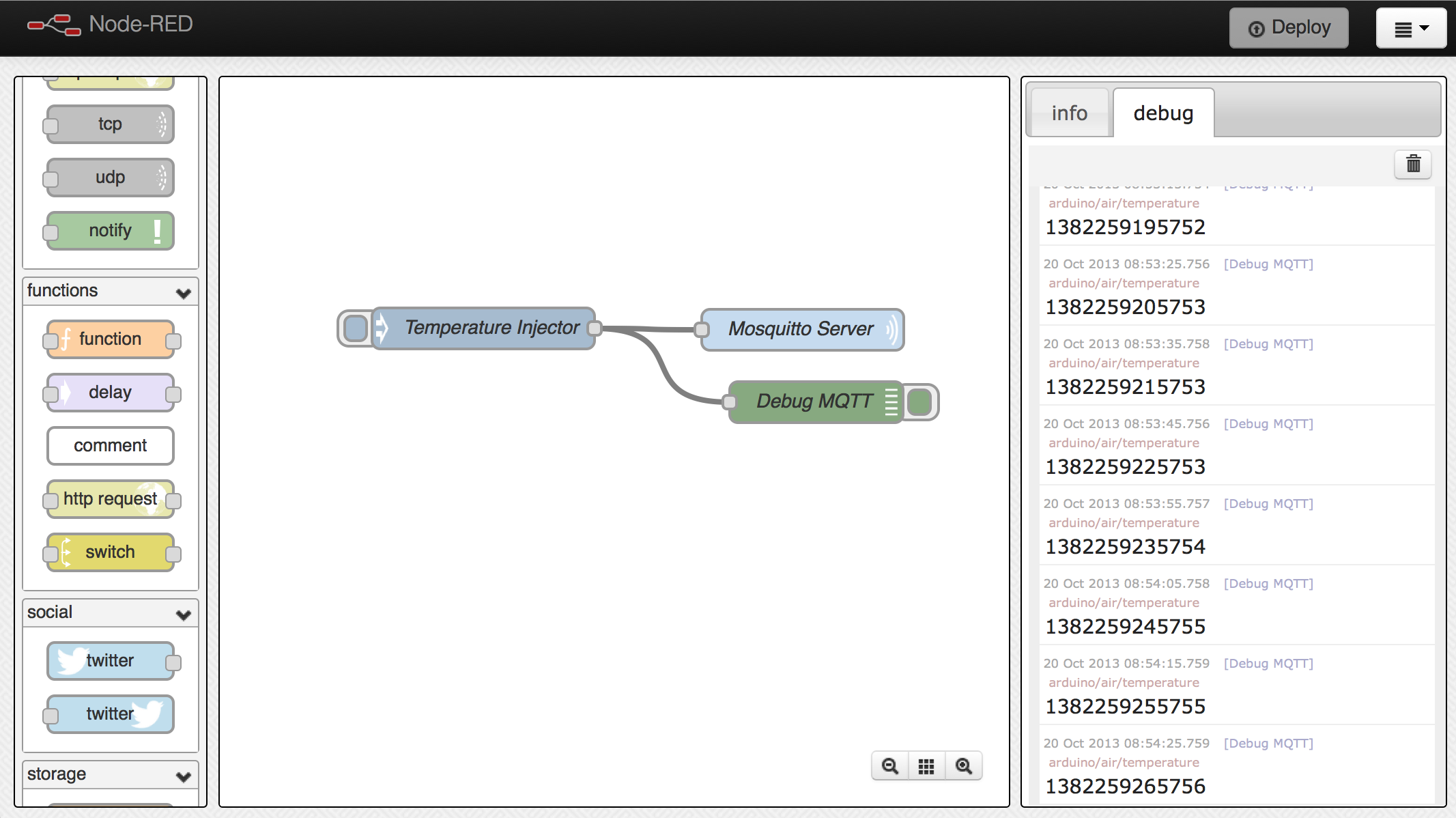Collapse the functions palette category

pyautogui.click(x=183, y=294)
